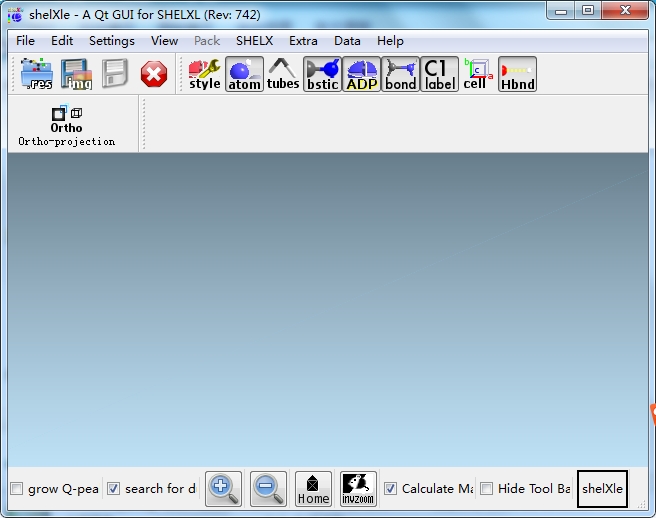Zoom out with minus magnifier
This screenshot has width=656, height=518.
coord(268,489)
